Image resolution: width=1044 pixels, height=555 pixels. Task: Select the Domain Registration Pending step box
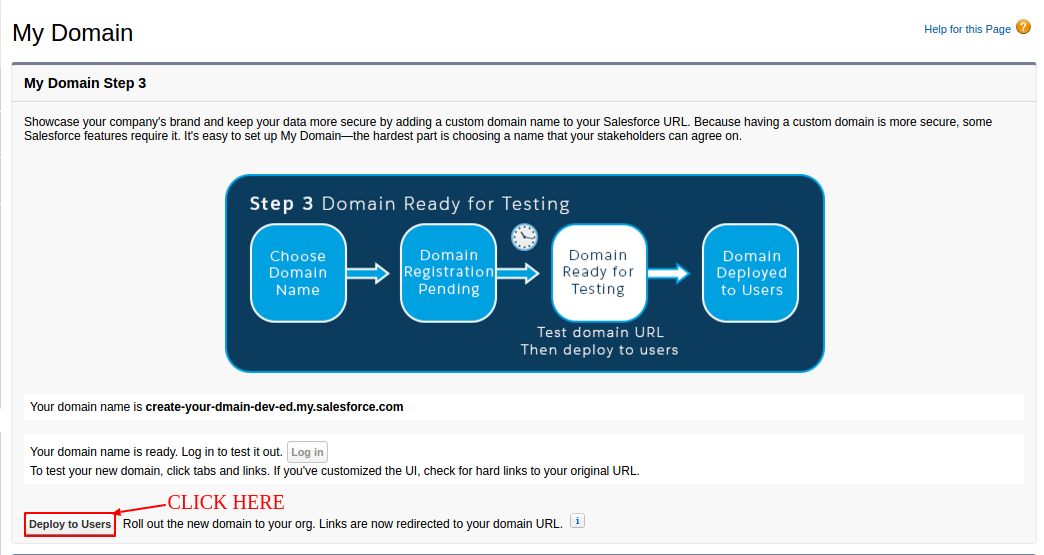click(x=448, y=273)
